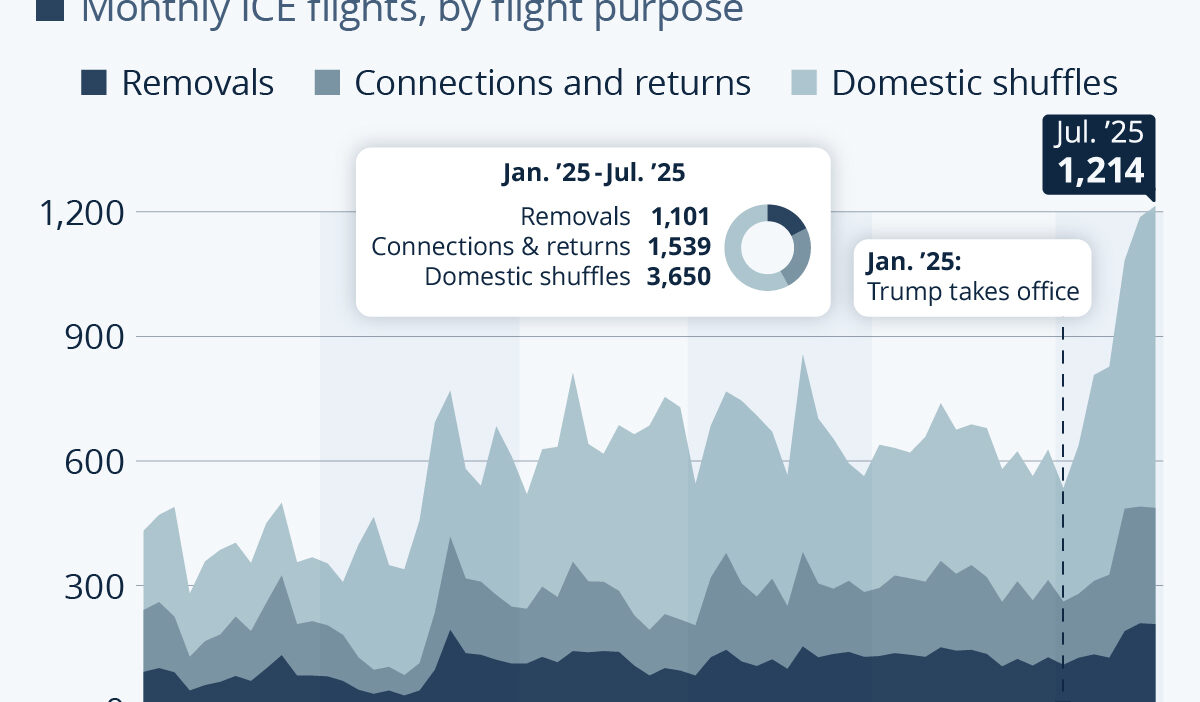Click the Monthly ICE flights chart title

pyautogui.click(x=411, y=11)
